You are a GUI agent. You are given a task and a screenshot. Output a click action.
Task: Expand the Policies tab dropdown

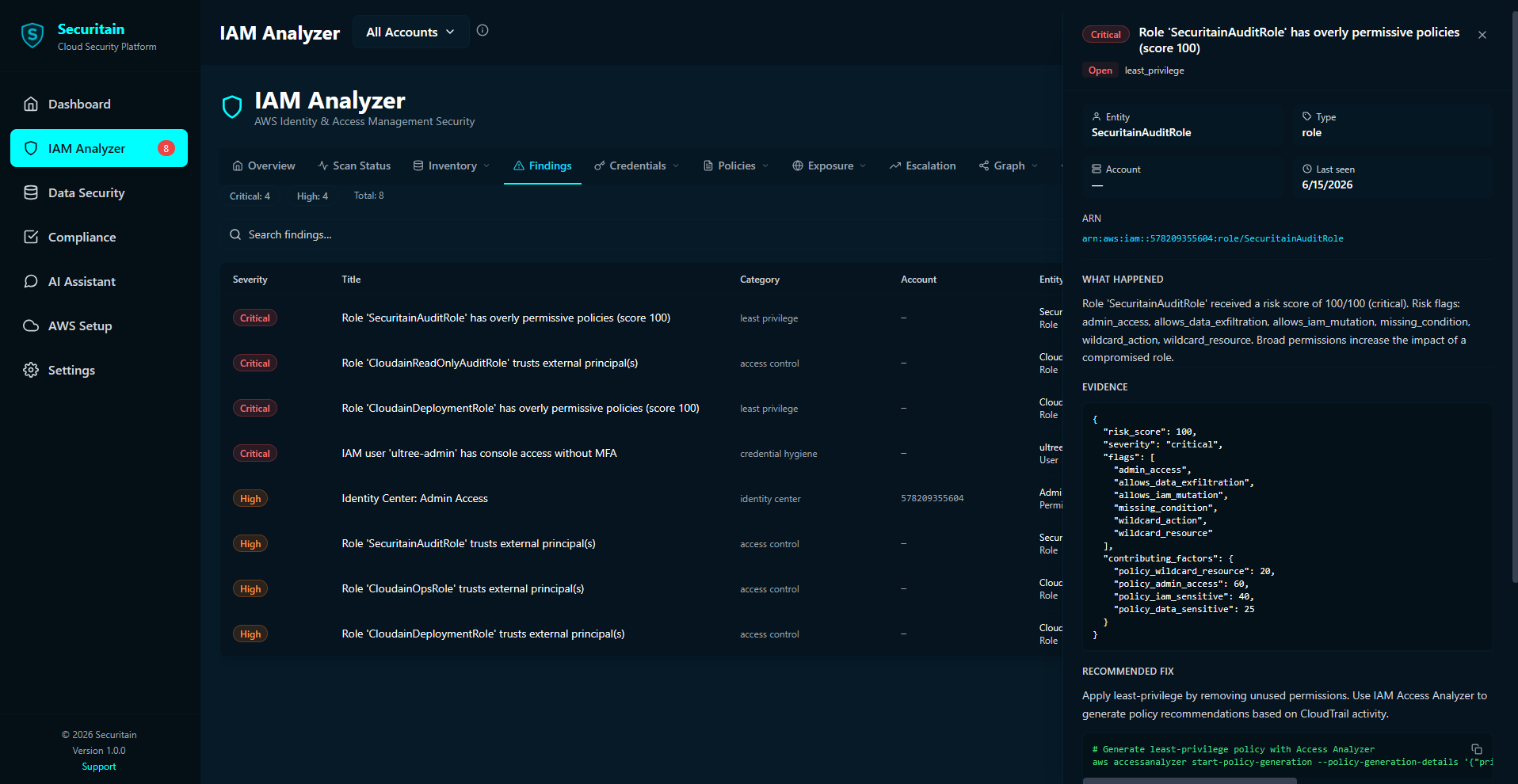tap(736, 166)
